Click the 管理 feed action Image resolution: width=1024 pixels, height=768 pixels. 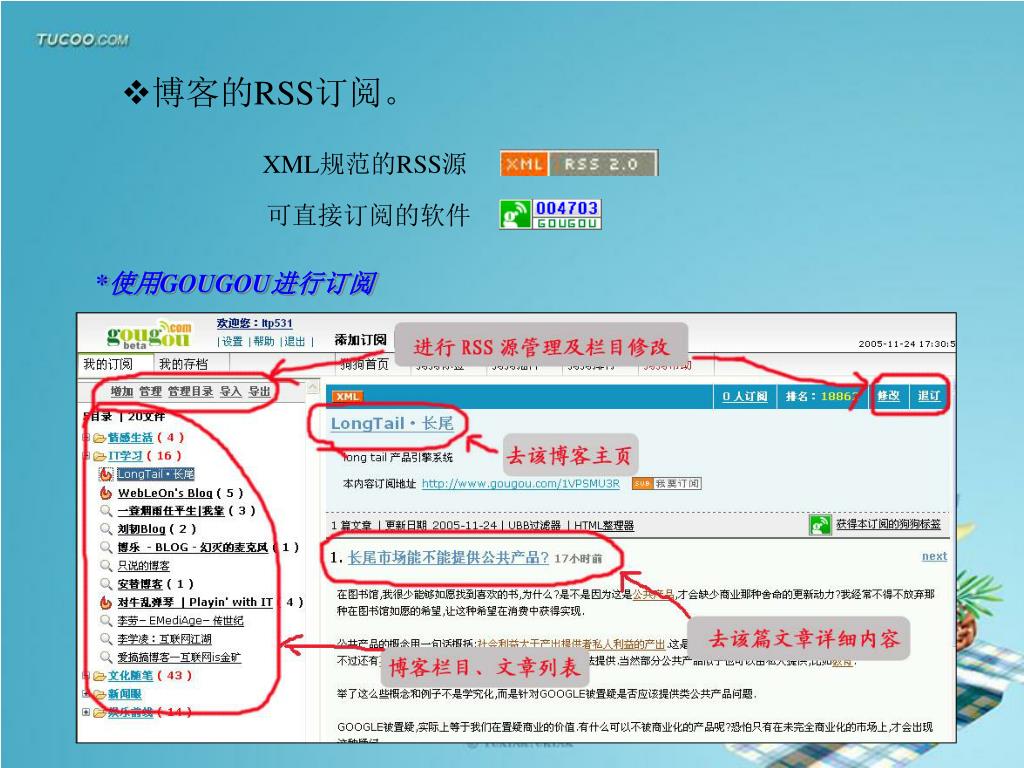point(150,391)
